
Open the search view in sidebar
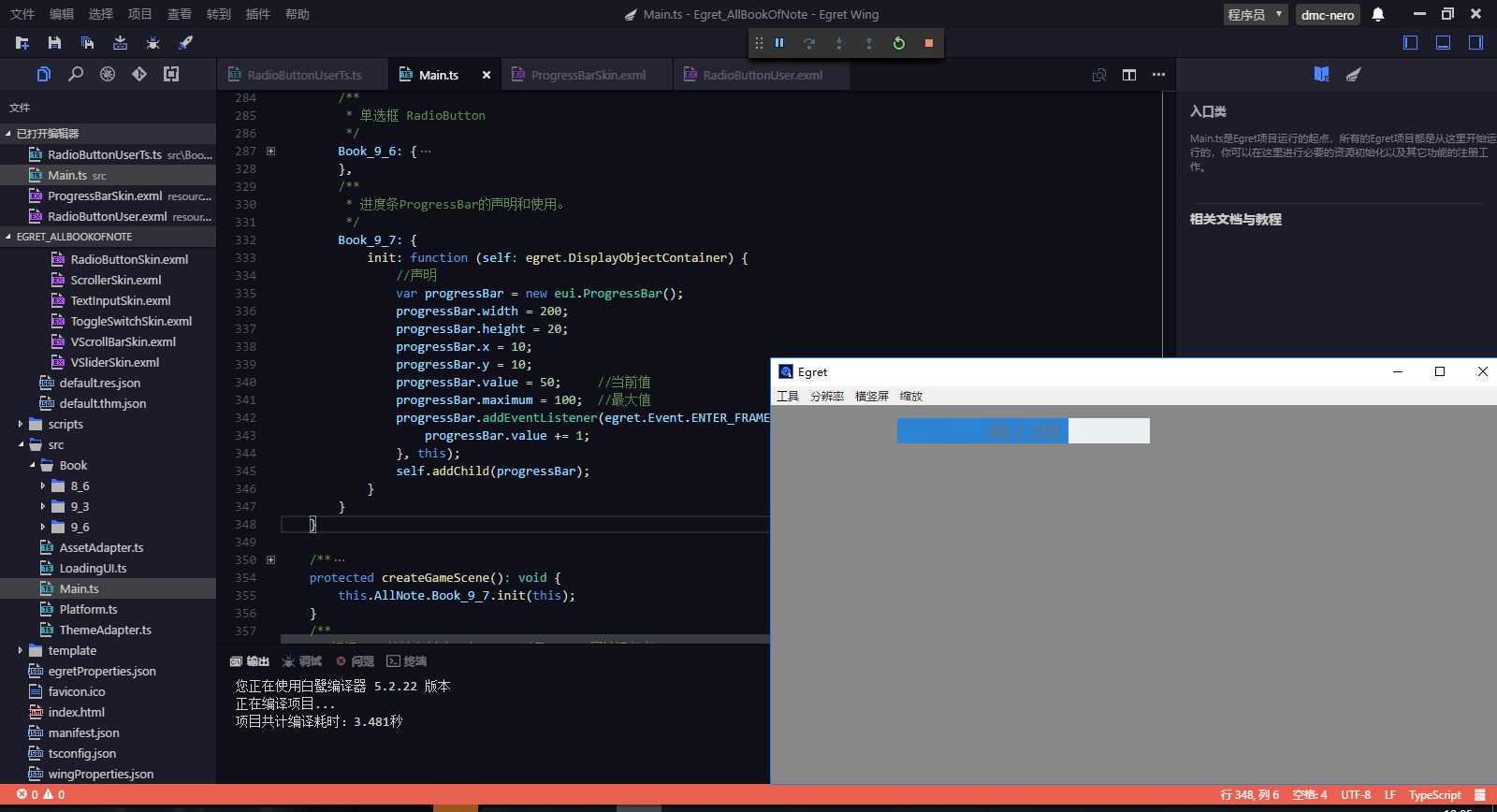click(76, 74)
